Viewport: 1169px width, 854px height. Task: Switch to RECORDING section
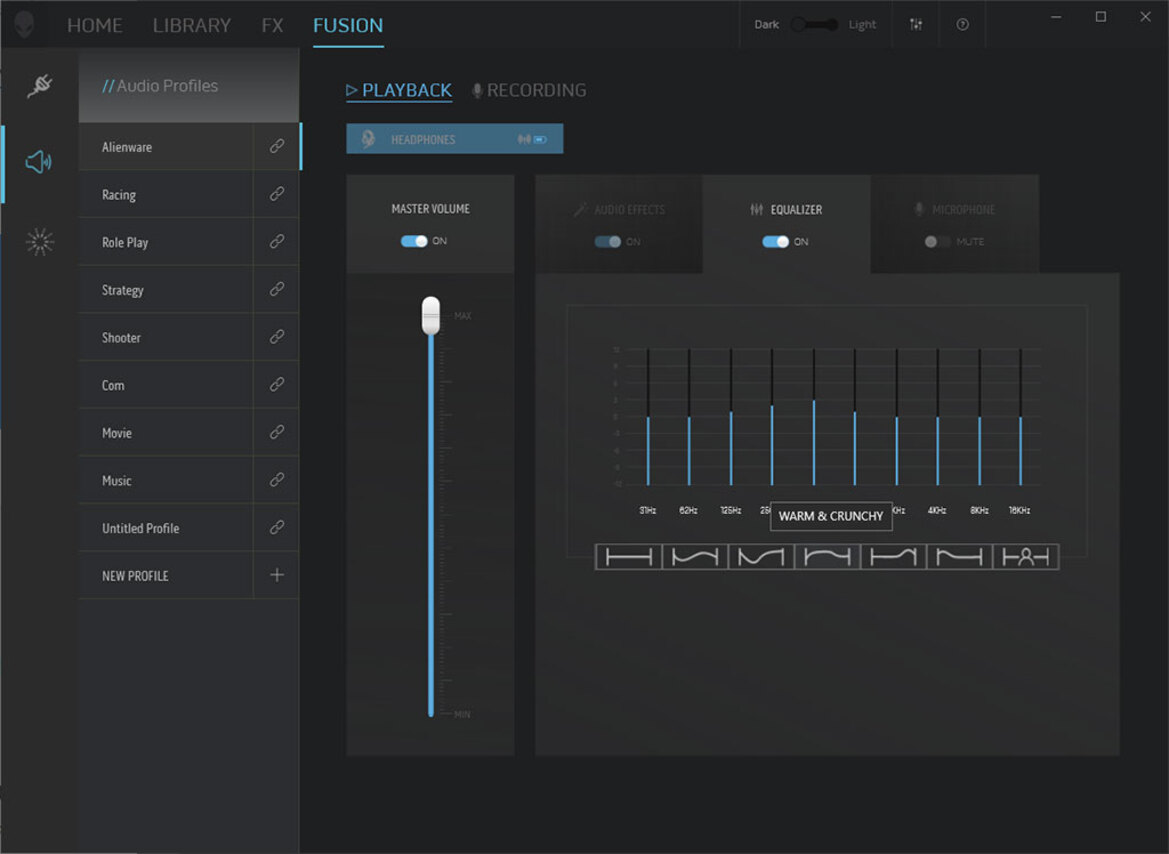(x=529, y=90)
